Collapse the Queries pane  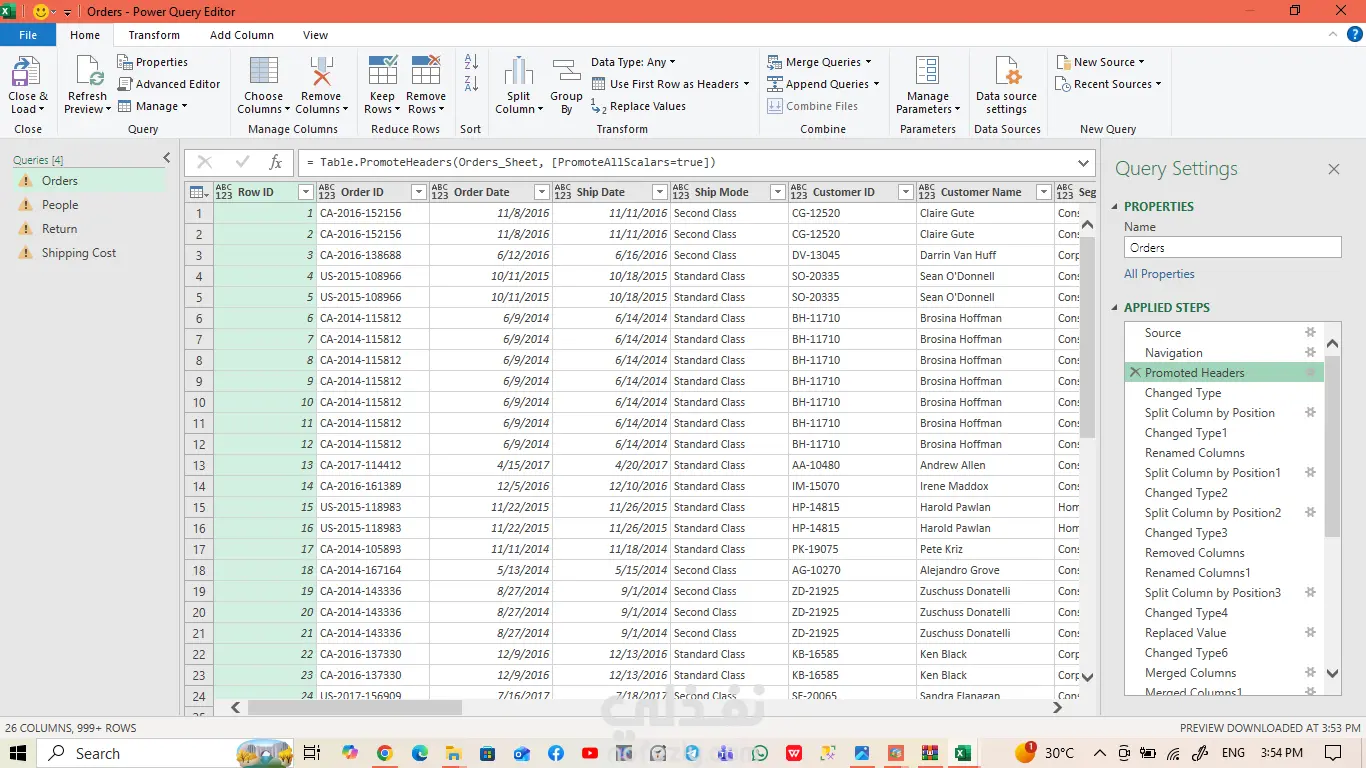[x=167, y=159]
